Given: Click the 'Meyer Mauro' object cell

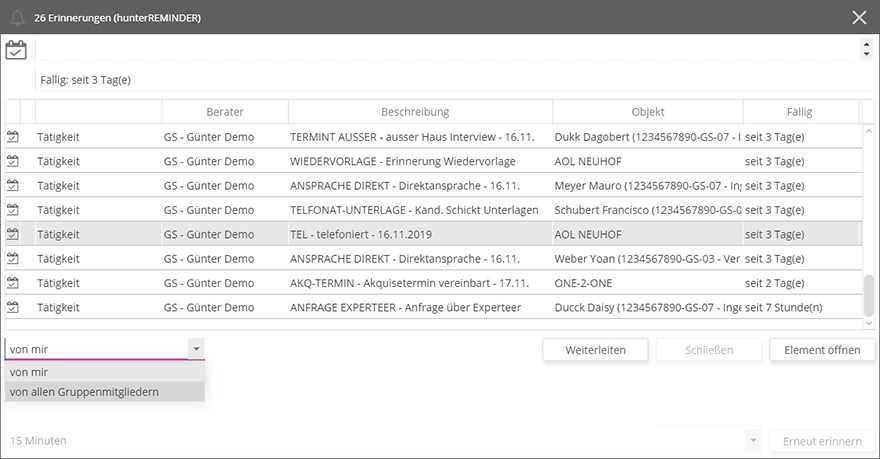Looking at the screenshot, I should click(x=648, y=185).
